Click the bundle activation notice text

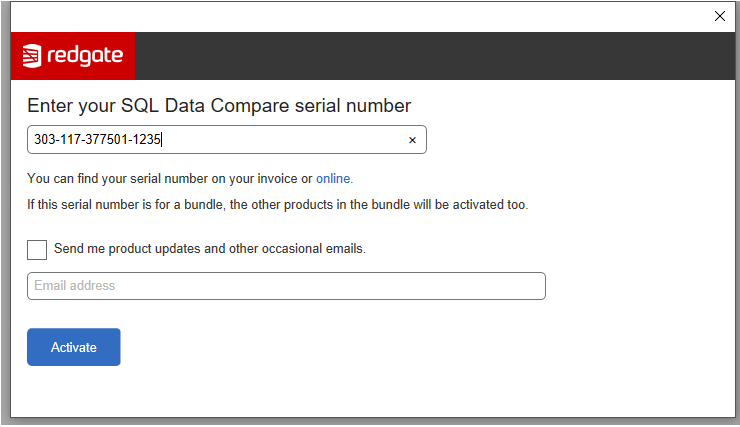click(278, 205)
